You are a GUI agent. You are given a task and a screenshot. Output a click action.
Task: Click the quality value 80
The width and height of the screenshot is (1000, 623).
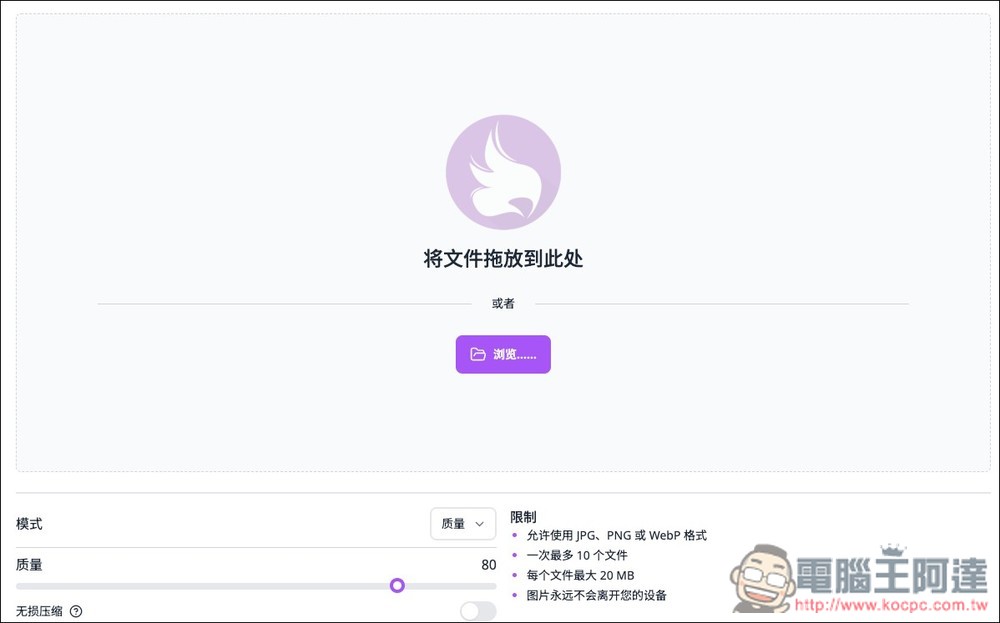489,565
